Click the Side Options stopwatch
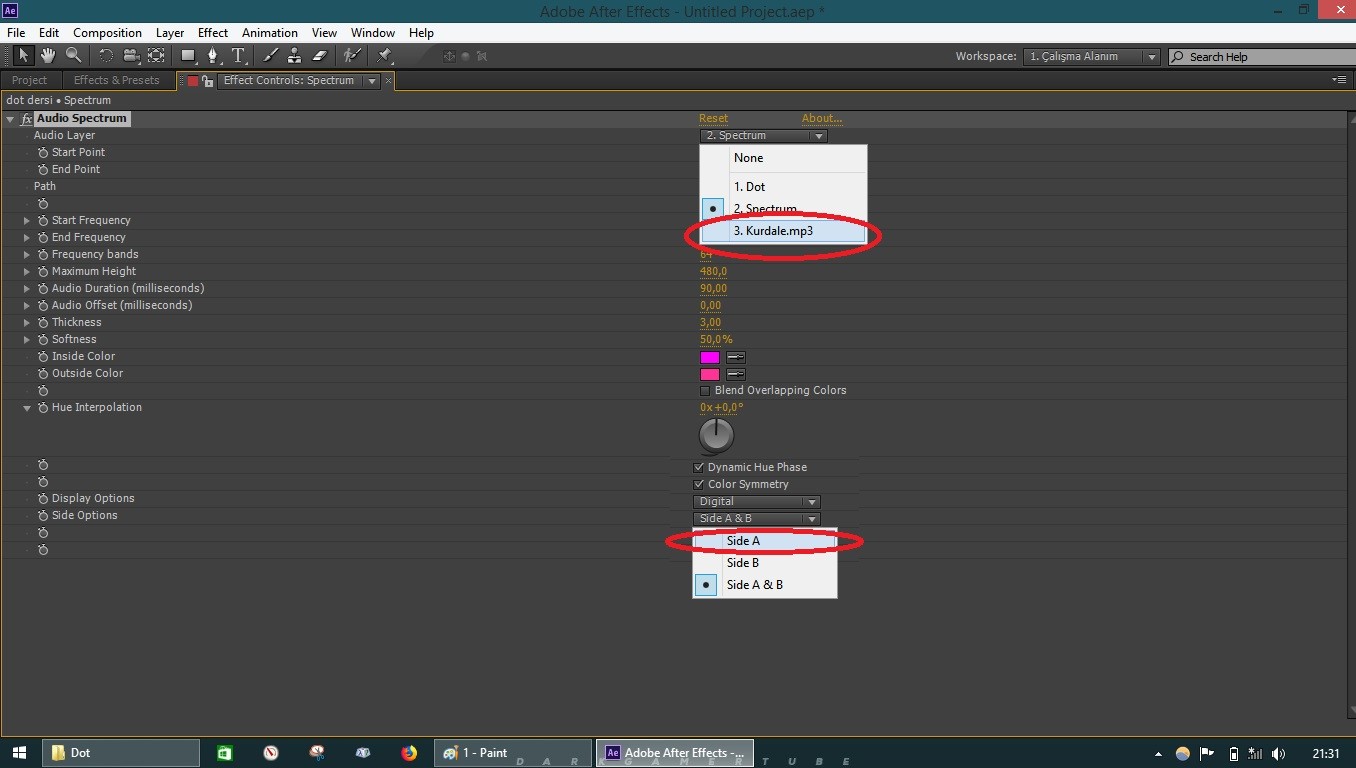1356x768 pixels. 43,516
